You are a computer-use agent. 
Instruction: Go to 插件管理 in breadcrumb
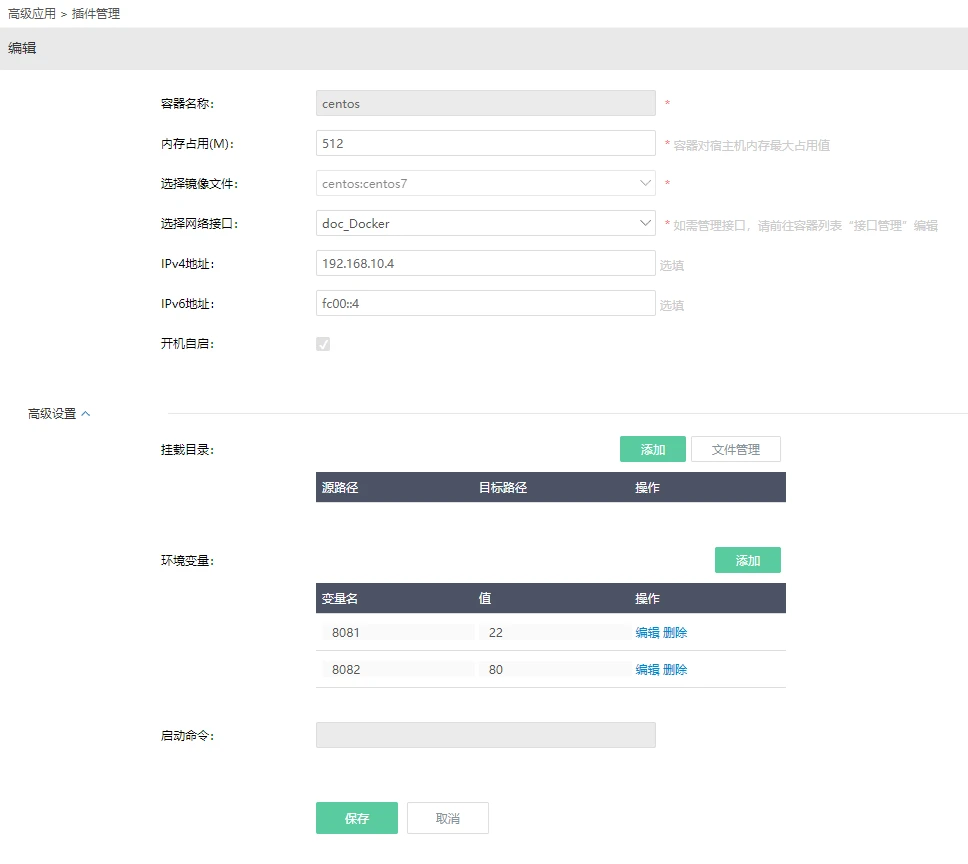tap(96, 14)
